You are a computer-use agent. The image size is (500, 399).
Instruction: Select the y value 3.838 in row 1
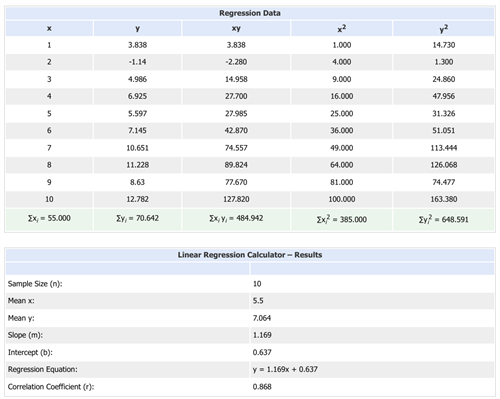click(x=137, y=45)
